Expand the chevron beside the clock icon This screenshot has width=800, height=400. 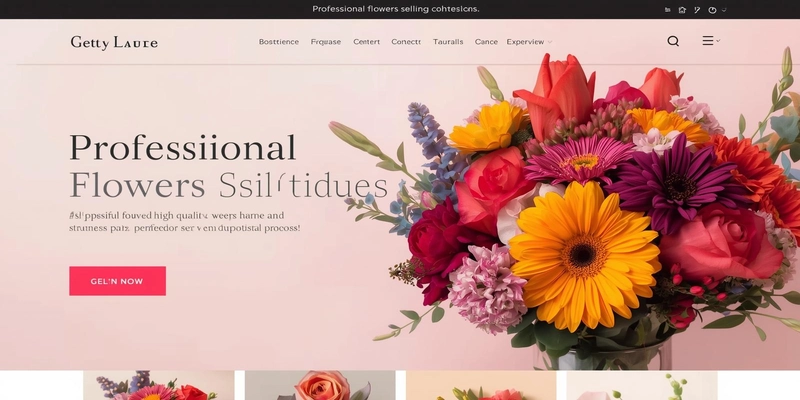point(724,10)
